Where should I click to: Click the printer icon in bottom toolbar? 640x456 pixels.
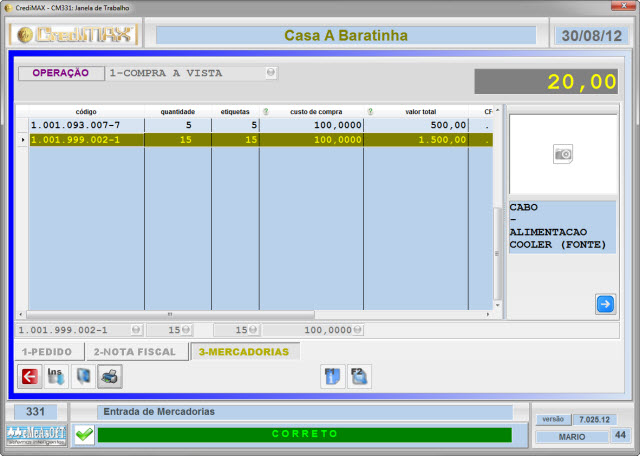(109, 377)
